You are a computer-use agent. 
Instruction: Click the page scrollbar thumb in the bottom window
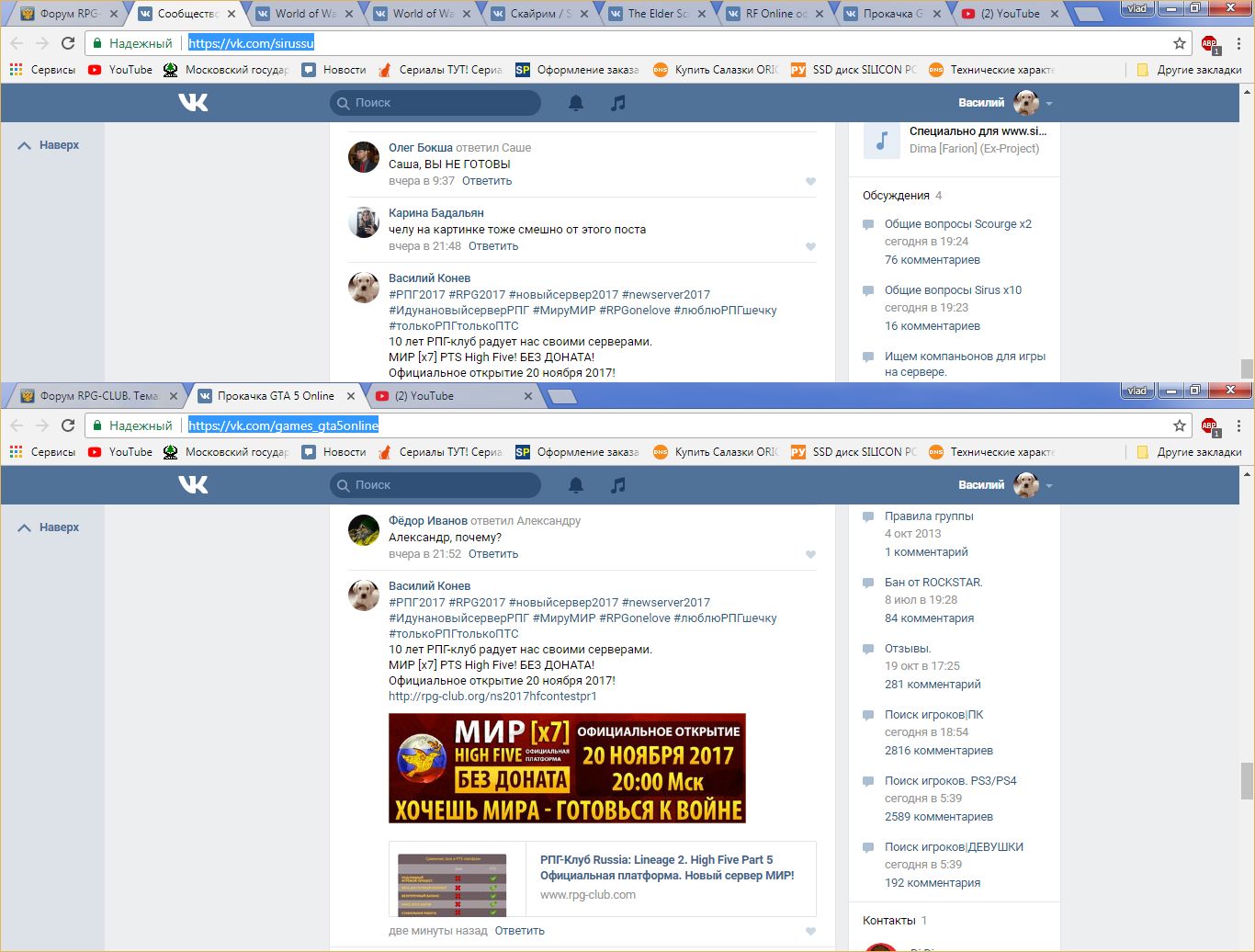[1247, 781]
